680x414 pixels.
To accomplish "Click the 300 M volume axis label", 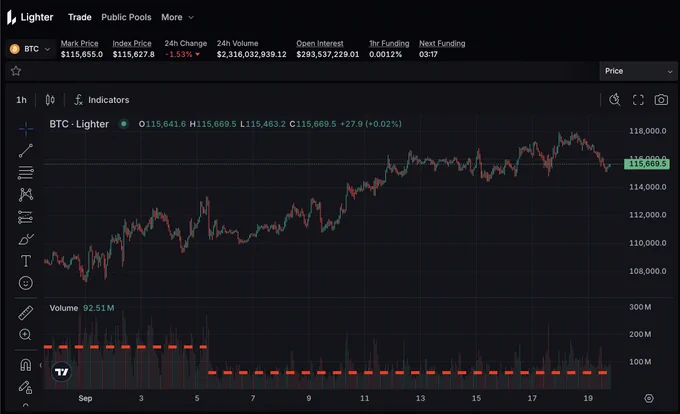I will pos(640,307).
